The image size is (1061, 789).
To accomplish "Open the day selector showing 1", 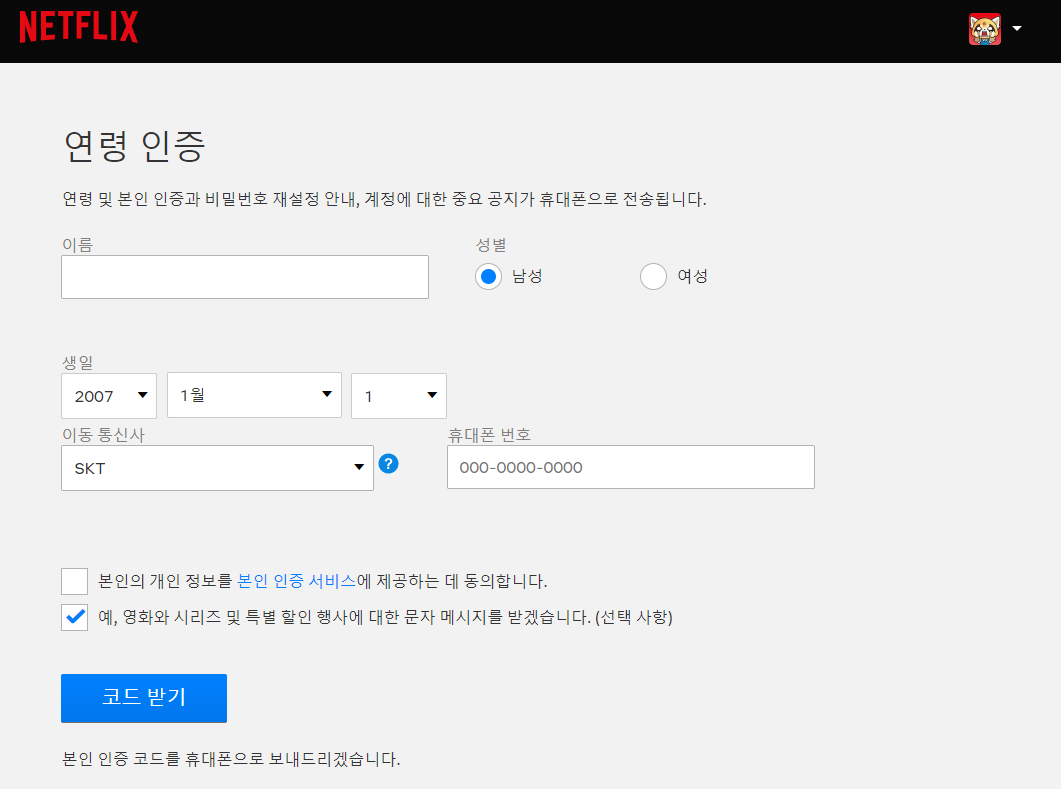I will [398, 395].
